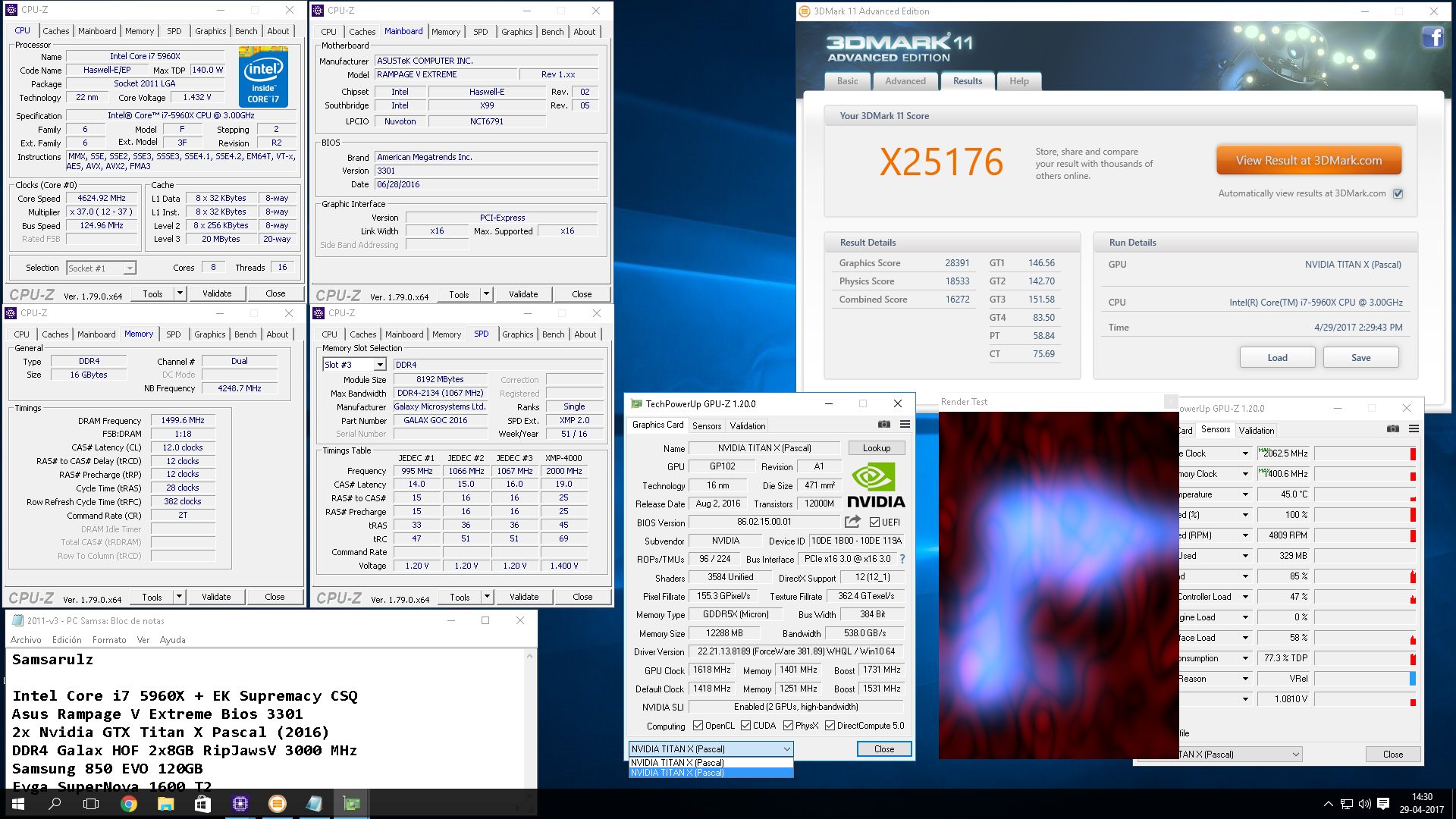Click the Save button in 3DMark Run Details
Image resolution: width=1456 pixels, height=819 pixels.
(1360, 358)
